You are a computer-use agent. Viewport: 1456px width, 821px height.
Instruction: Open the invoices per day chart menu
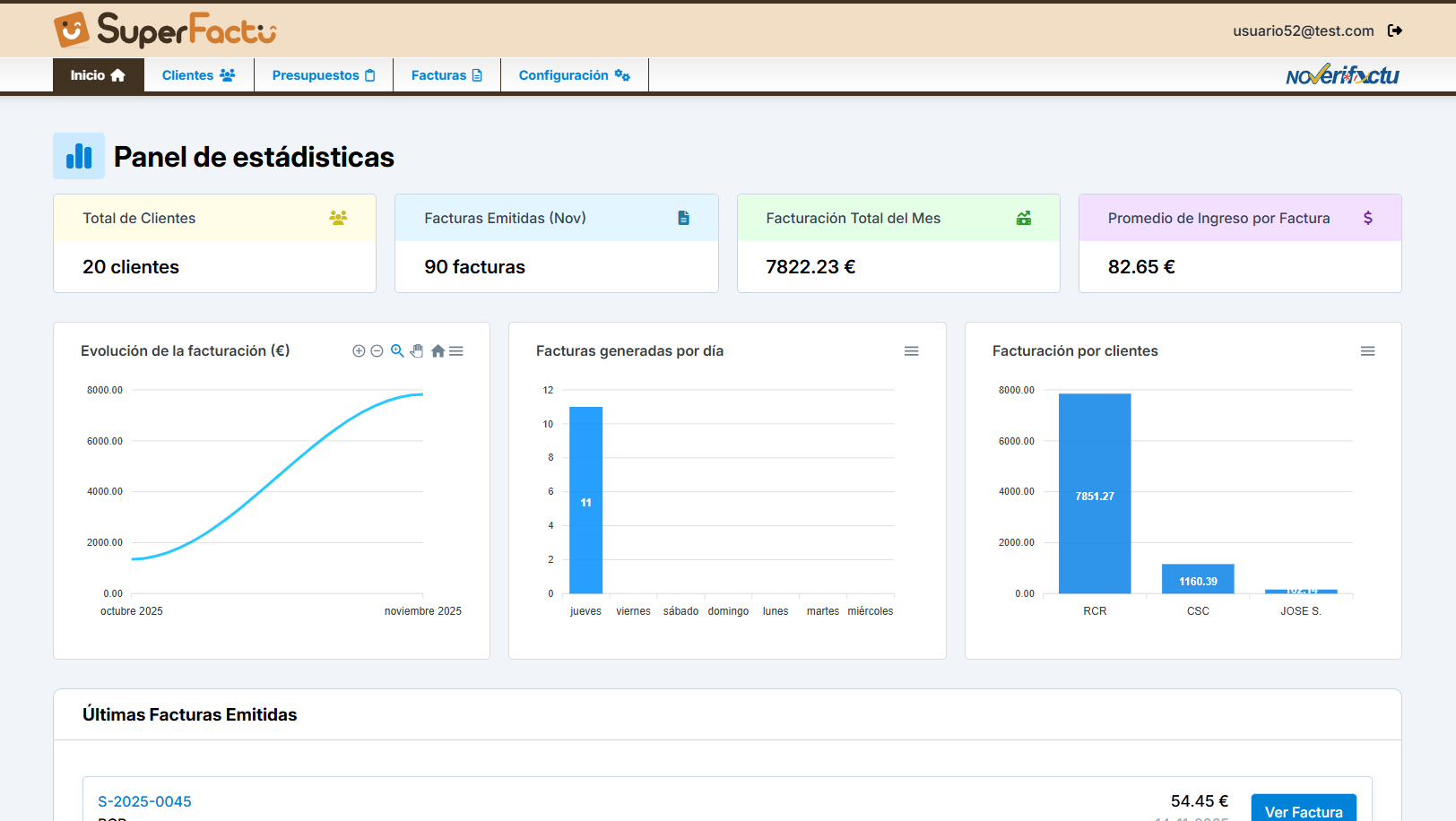tap(911, 351)
